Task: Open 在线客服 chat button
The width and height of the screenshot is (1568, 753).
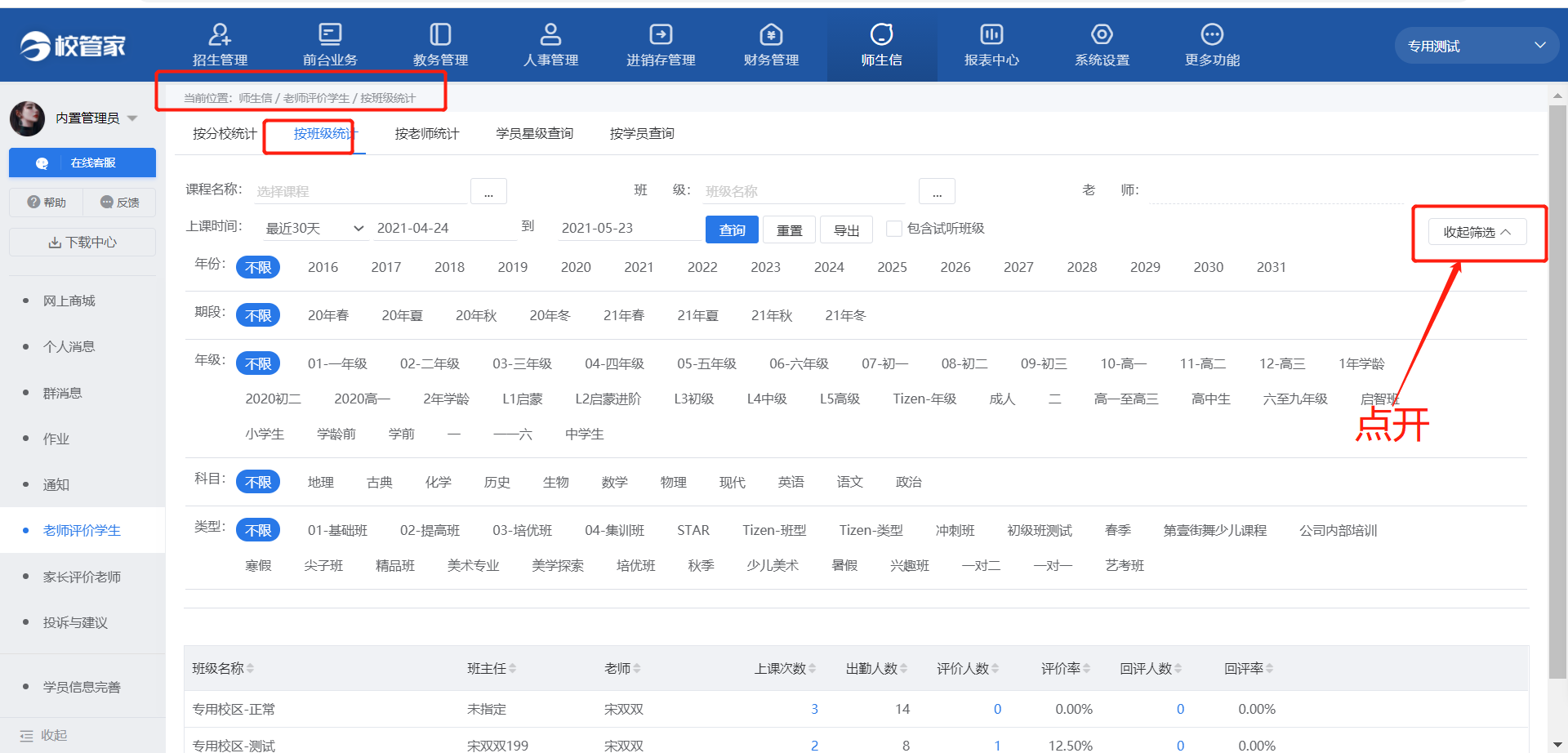Action: pos(82,163)
